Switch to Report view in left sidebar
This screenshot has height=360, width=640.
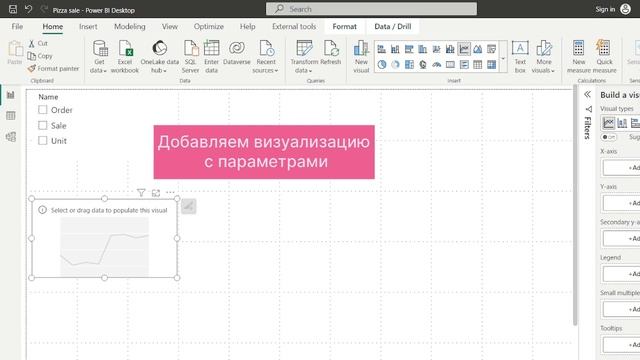click(11, 95)
